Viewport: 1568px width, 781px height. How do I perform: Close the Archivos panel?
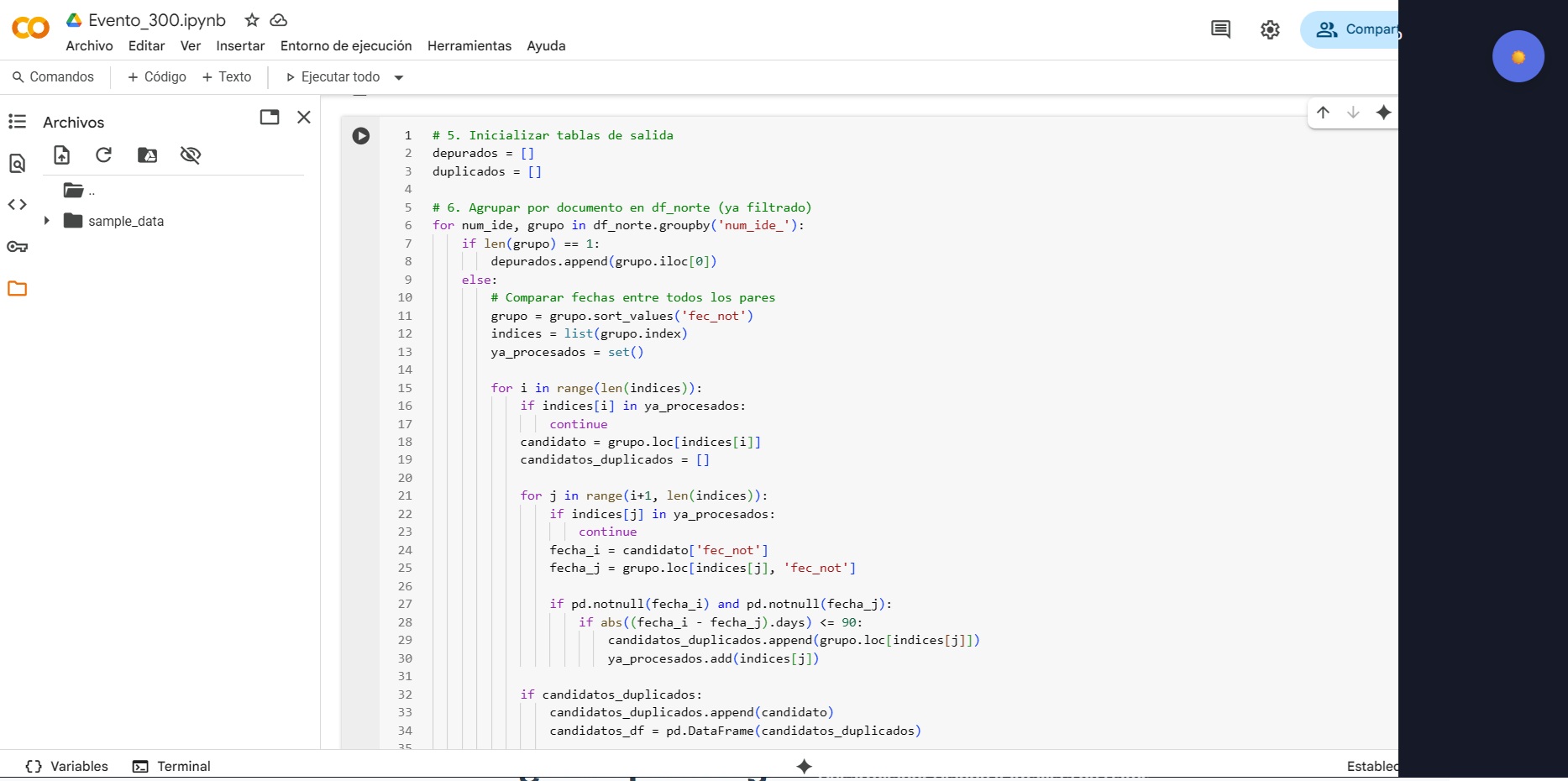304,118
